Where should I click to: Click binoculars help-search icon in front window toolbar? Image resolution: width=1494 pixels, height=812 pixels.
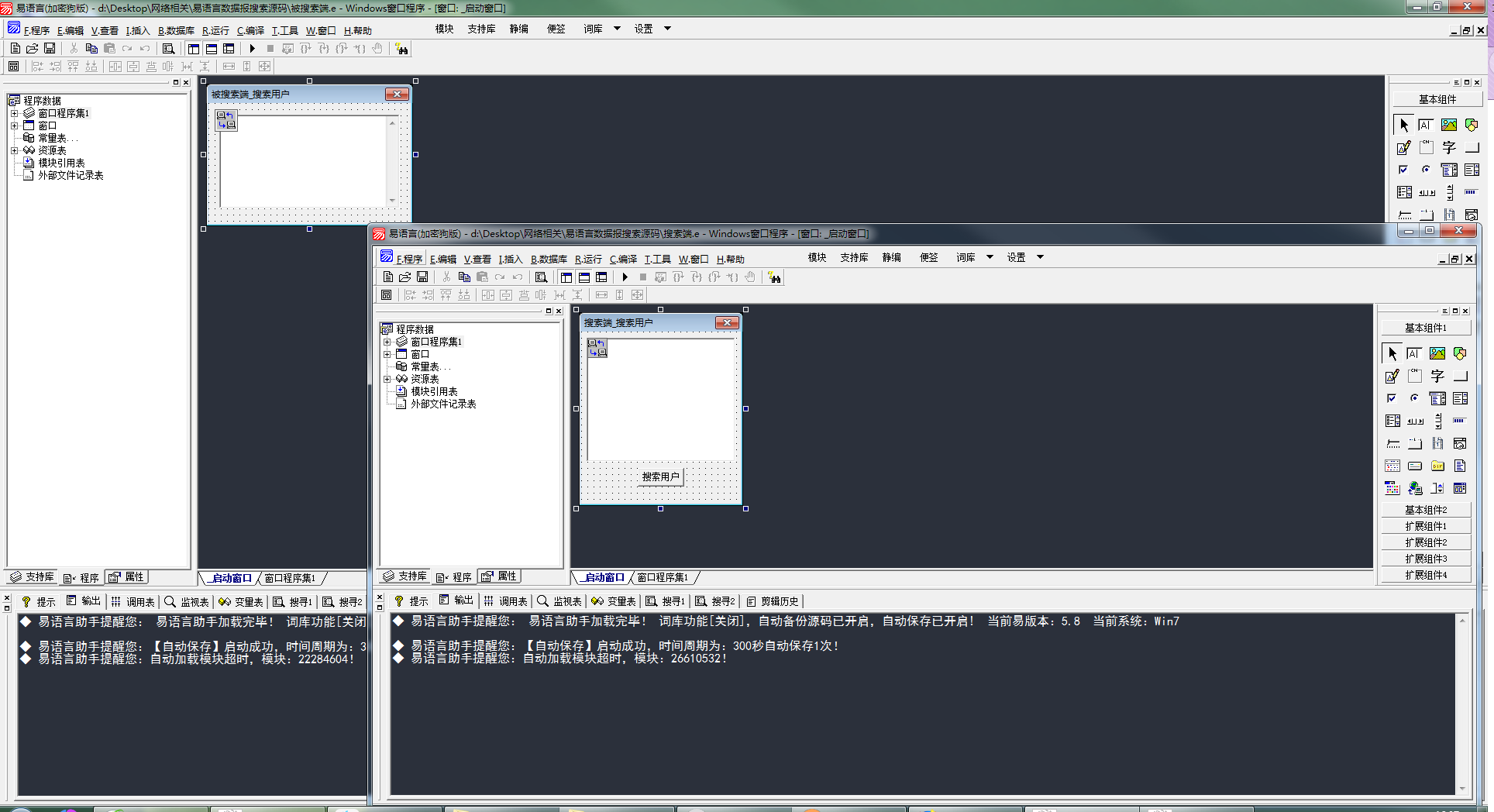[774, 277]
